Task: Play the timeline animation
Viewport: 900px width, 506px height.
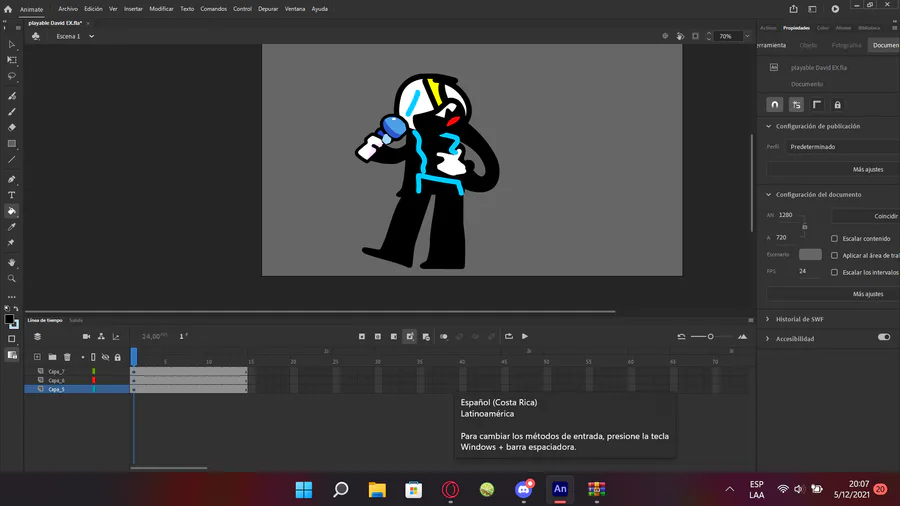Action: pos(525,337)
